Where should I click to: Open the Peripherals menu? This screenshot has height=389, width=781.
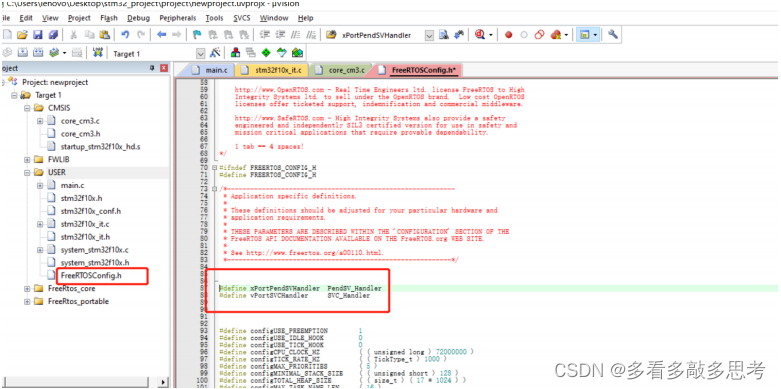[178, 18]
